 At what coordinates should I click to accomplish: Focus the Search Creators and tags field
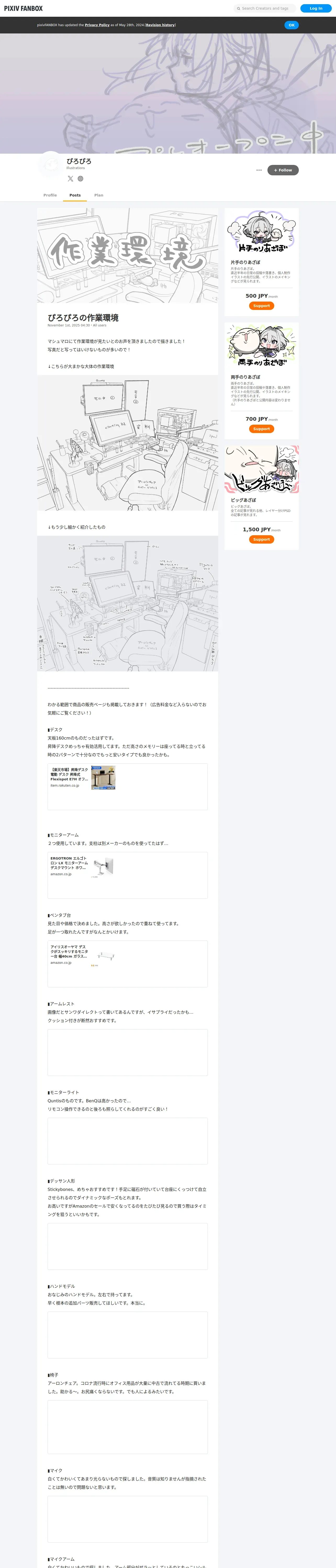coord(264,9)
